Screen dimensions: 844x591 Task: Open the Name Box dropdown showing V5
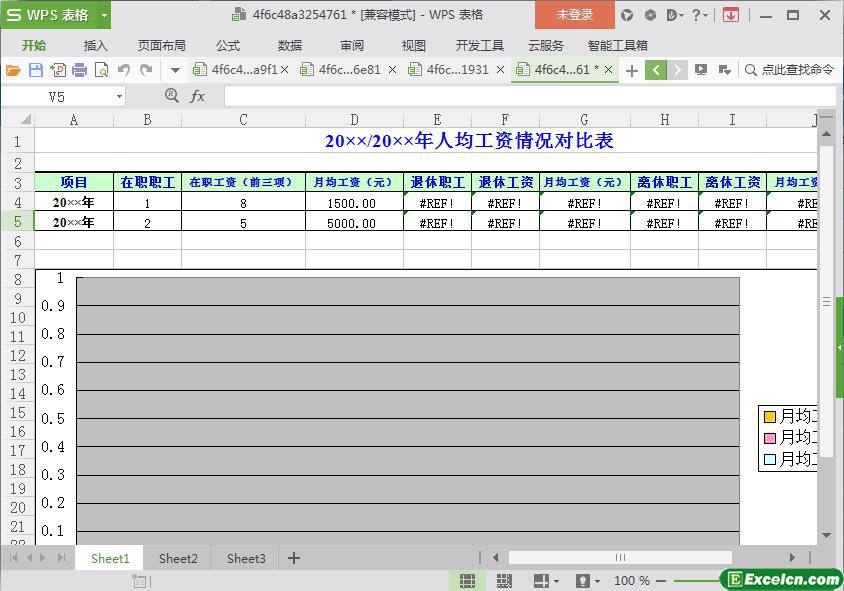point(119,97)
